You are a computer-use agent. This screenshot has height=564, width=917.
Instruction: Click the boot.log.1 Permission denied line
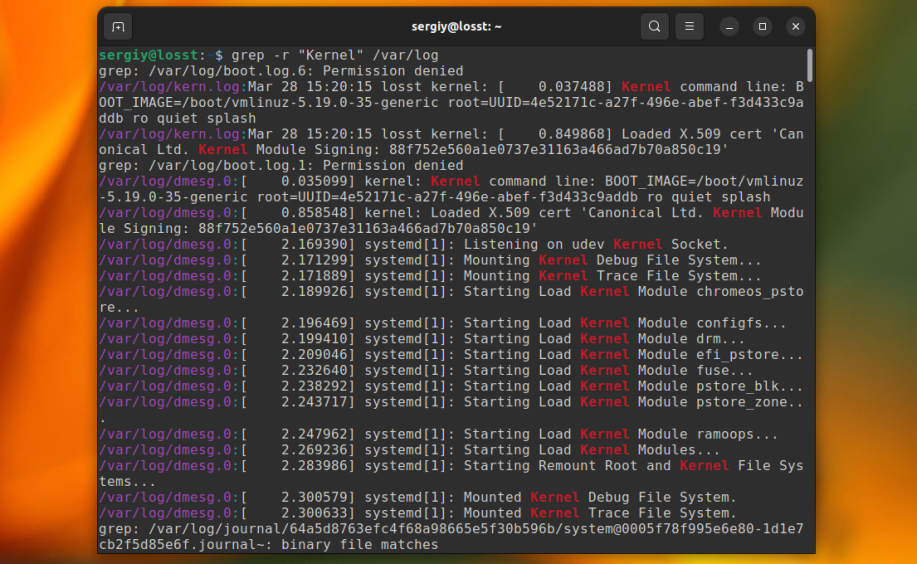[281, 166]
